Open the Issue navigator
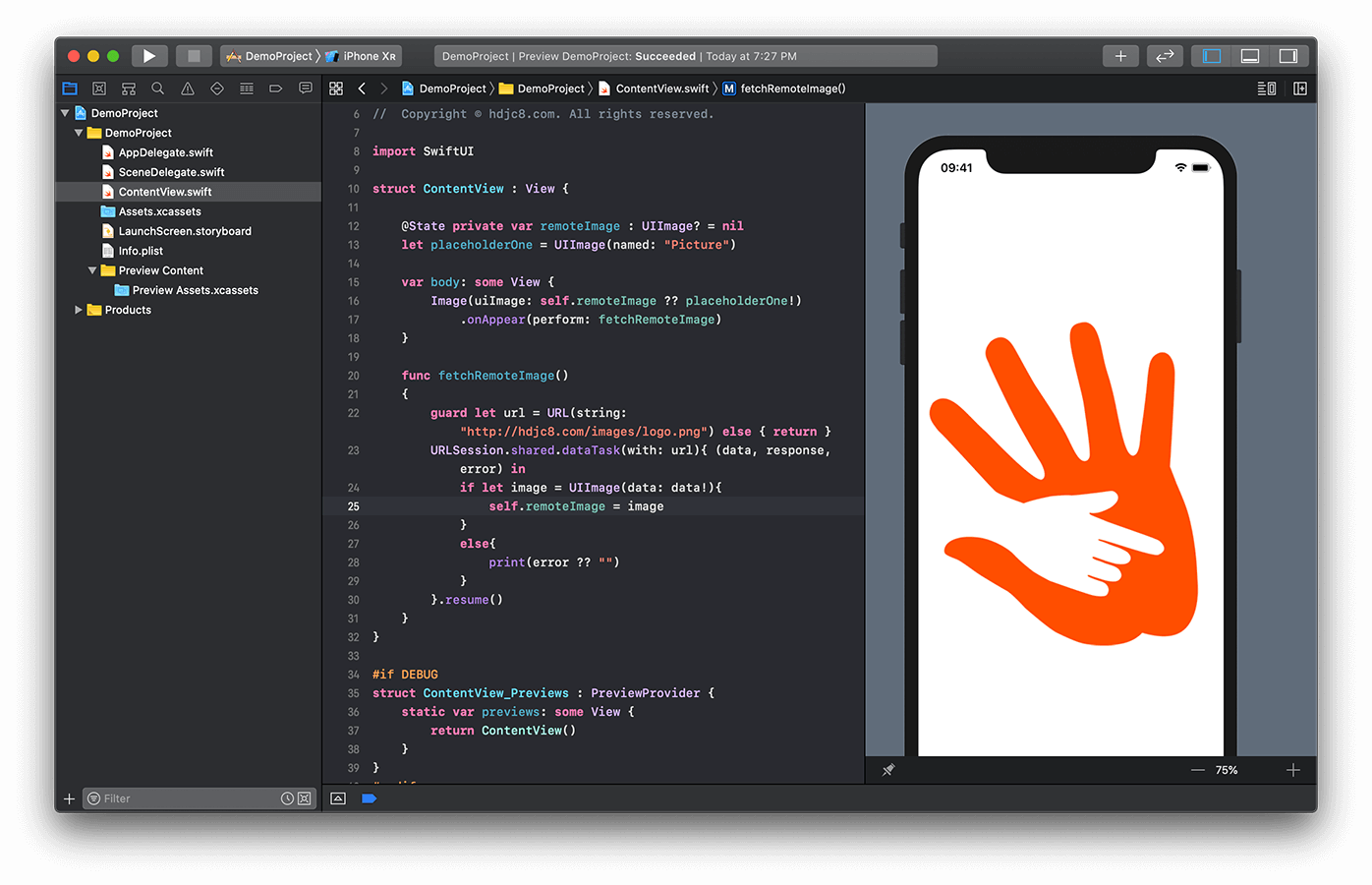Viewport: 1372px width, 885px height. coord(188,88)
